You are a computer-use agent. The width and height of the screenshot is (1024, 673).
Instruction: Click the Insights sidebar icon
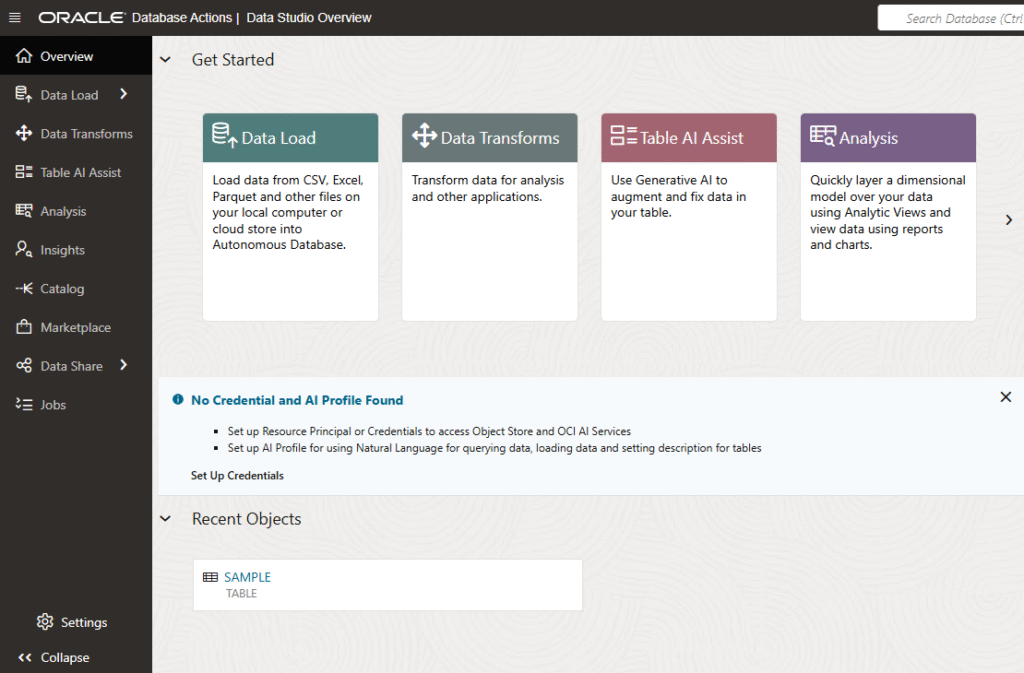point(24,250)
